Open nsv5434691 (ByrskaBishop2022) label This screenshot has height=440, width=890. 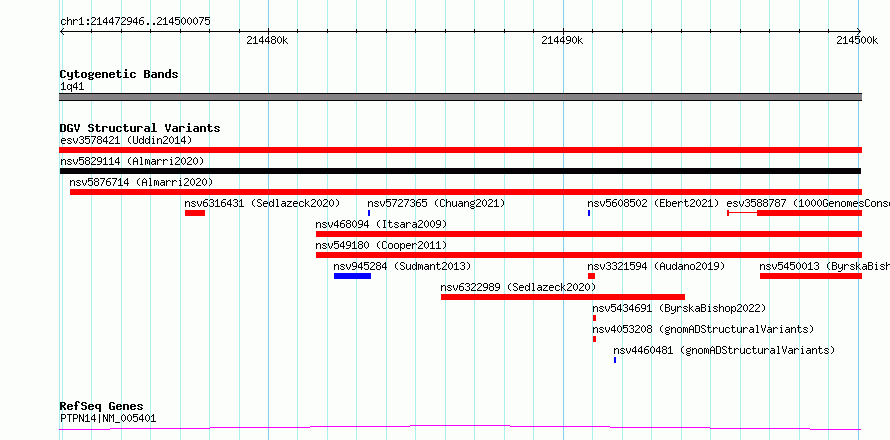point(679,308)
